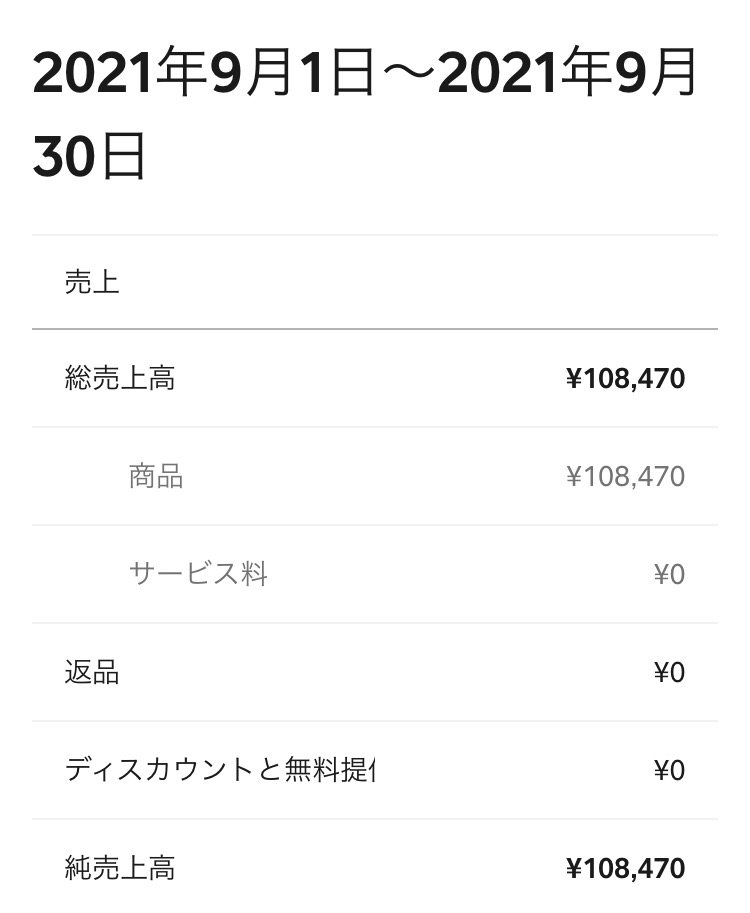Select the 返品 row label
The height and width of the screenshot is (913, 750).
click(x=92, y=672)
